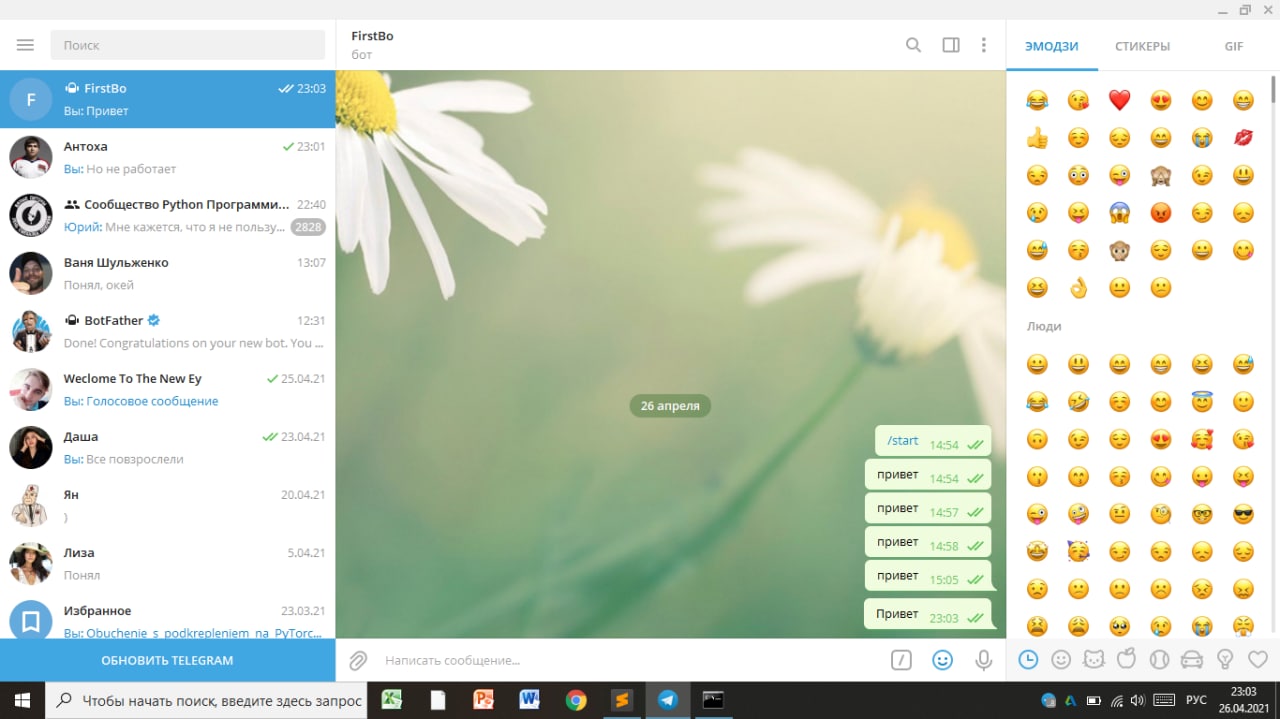This screenshot has width=1280, height=719.
Task: Jump to the food apple category
Action: [x=1126, y=659]
